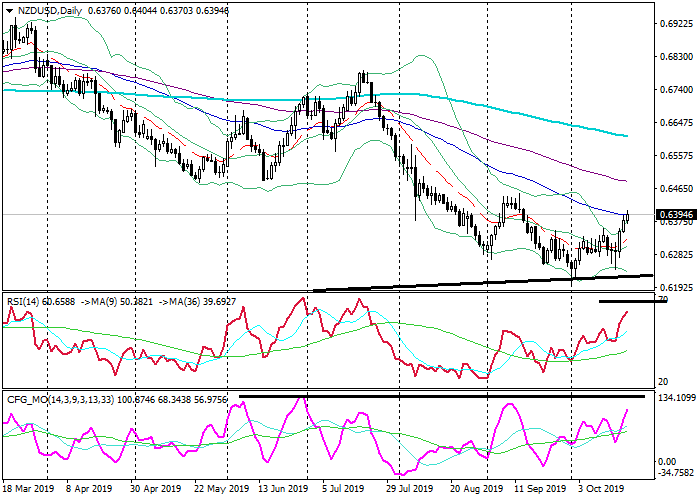The image size is (700, 500).
Task: Click the 5 Jul 2019 date label
Action: [x=342, y=490]
